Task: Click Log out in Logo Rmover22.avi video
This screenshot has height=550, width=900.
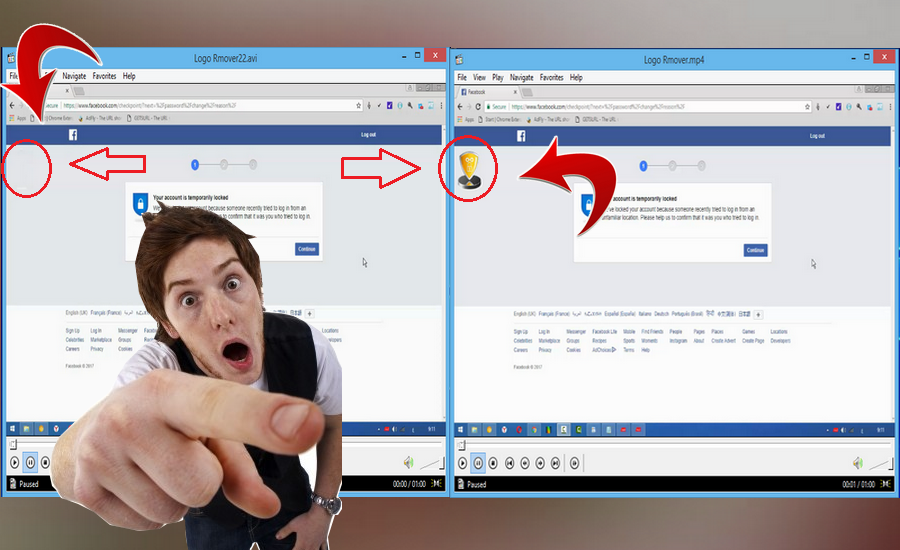Action: tap(368, 134)
